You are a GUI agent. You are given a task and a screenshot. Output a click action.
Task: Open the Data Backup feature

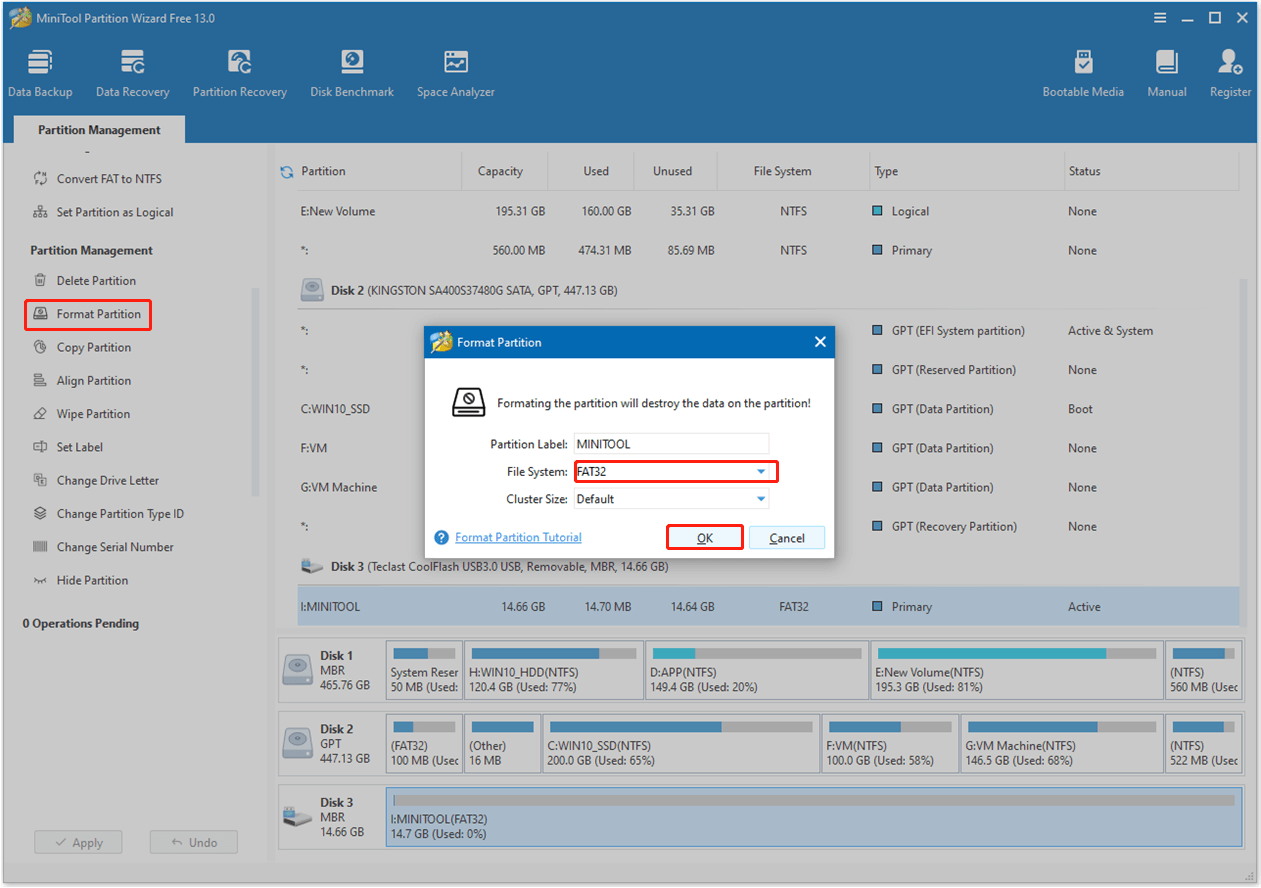pyautogui.click(x=40, y=70)
